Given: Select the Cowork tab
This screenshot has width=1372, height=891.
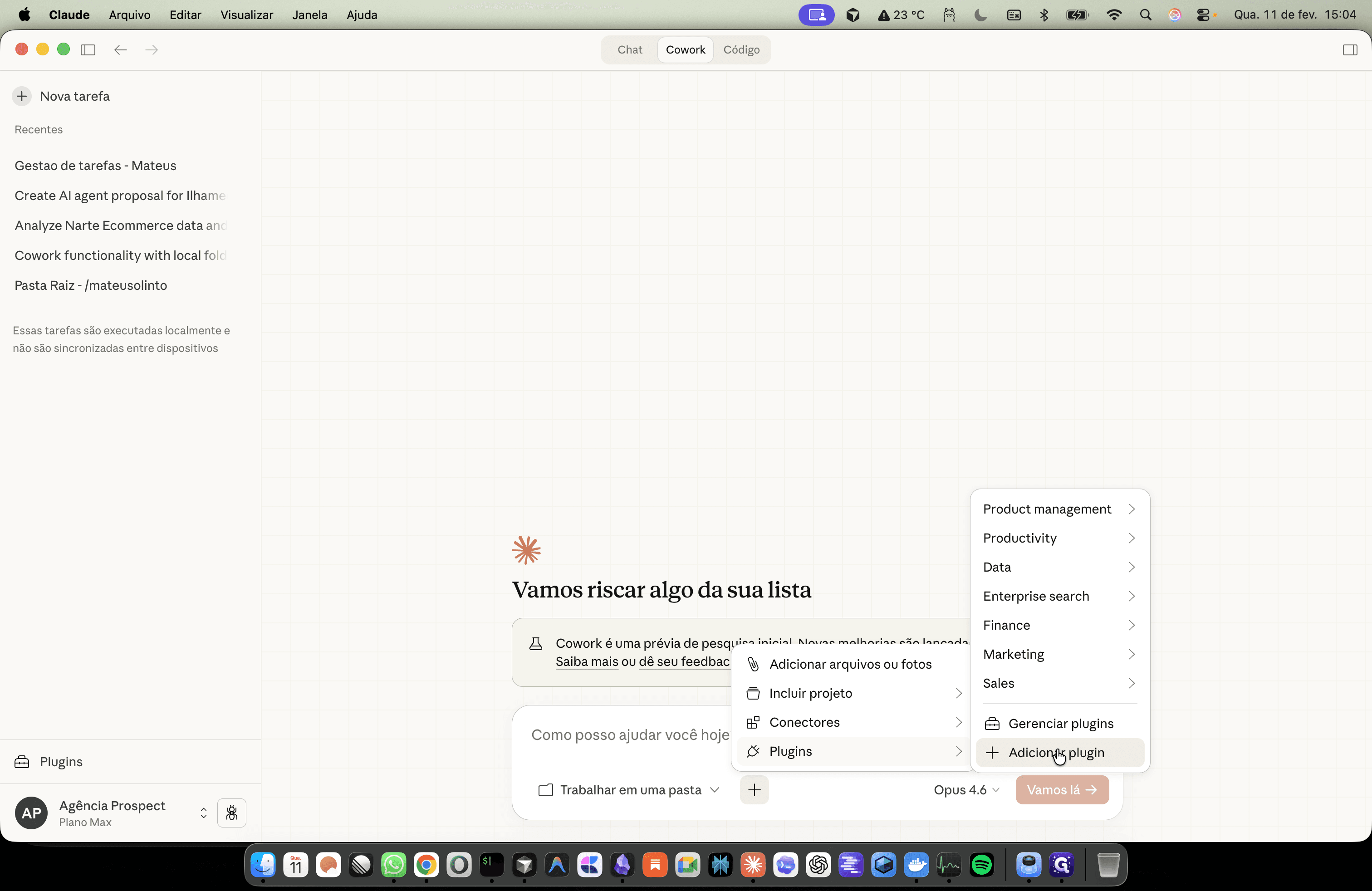Looking at the screenshot, I should click(x=686, y=49).
